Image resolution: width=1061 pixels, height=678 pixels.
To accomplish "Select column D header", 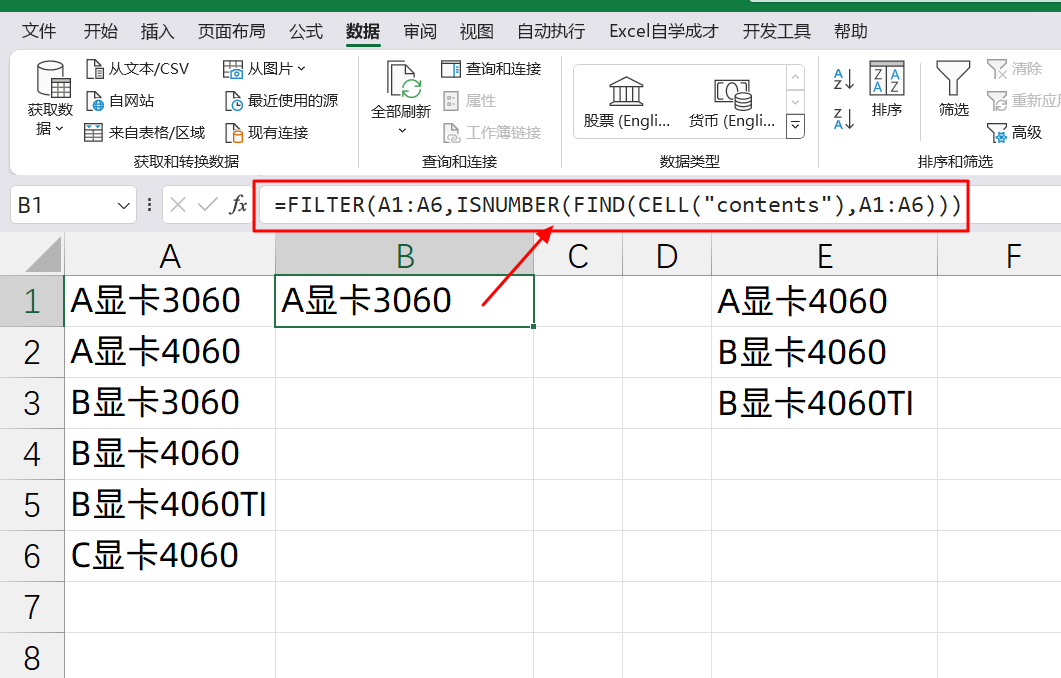I will (667, 256).
